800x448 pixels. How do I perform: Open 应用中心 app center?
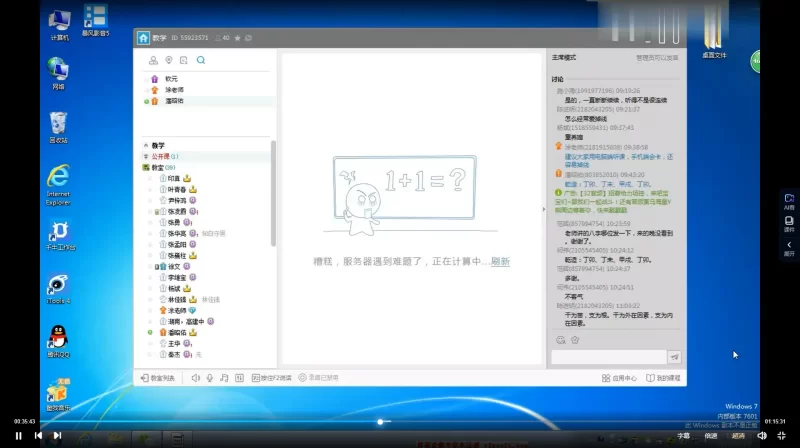click(x=620, y=378)
